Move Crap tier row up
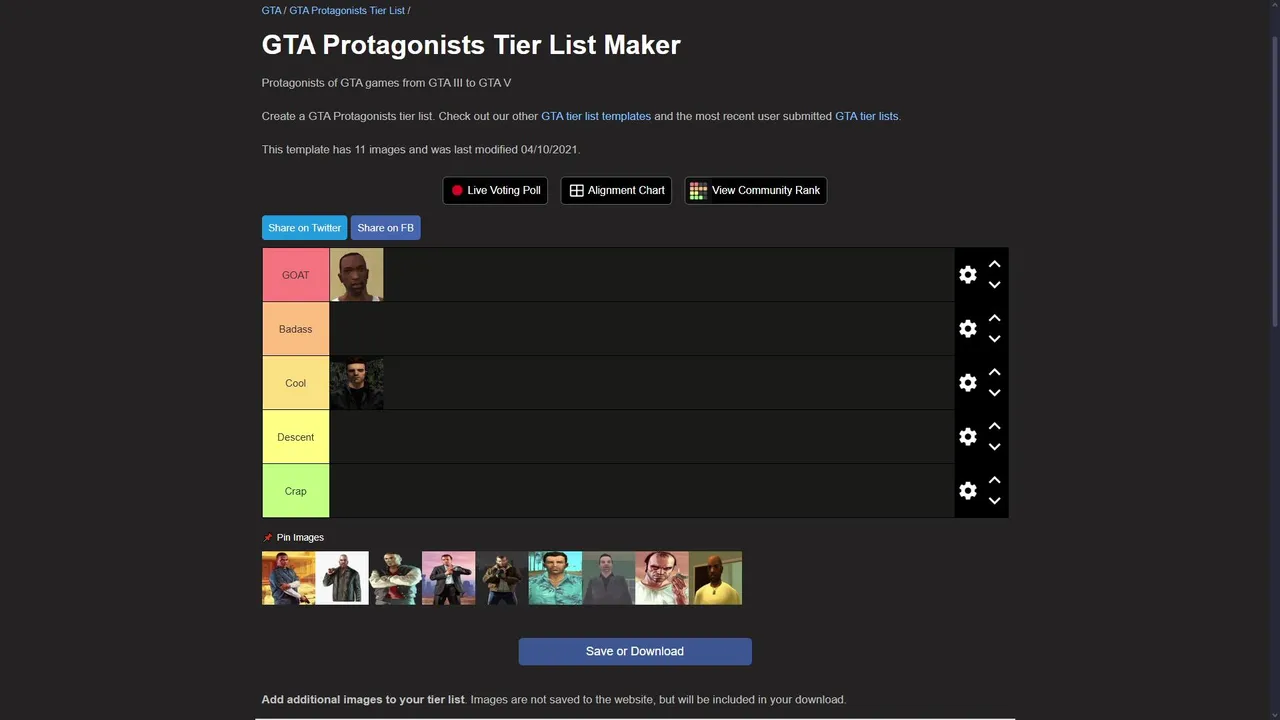1280x720 pixels. pos(994,480)
